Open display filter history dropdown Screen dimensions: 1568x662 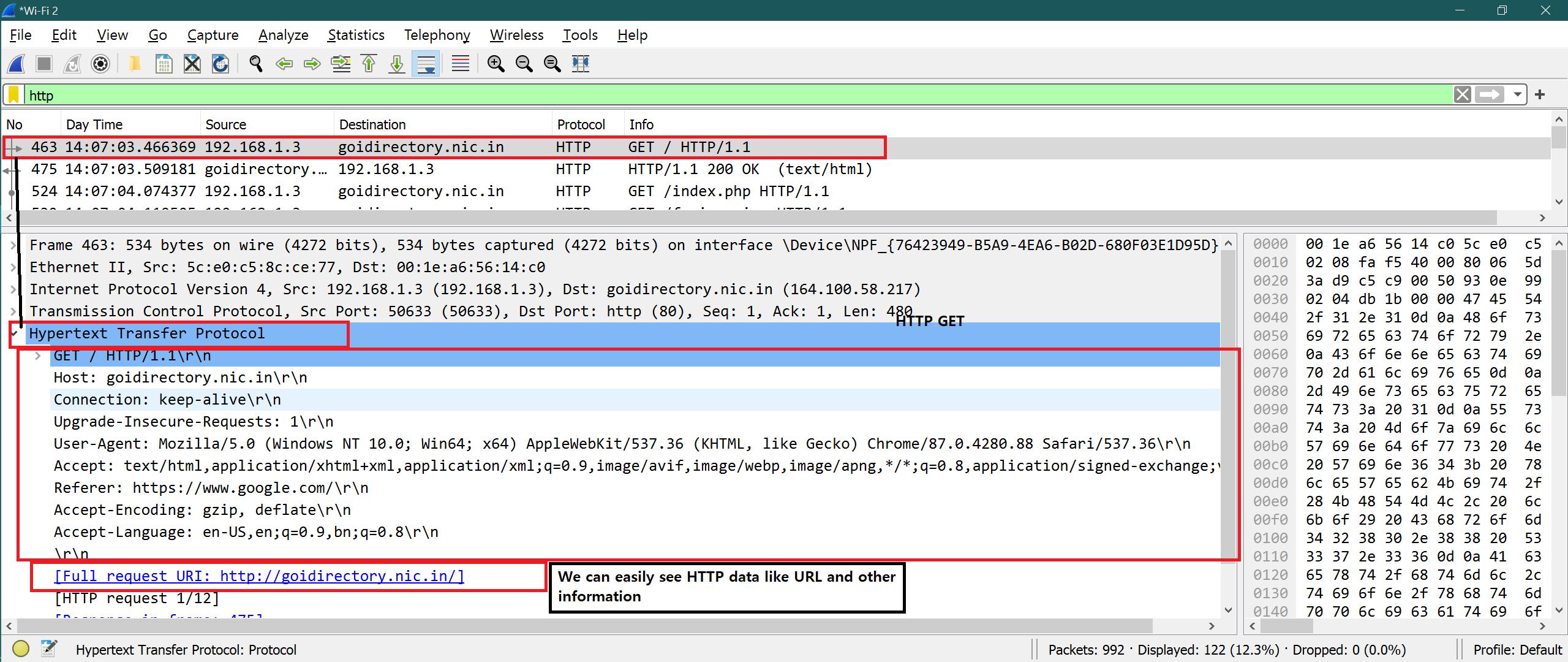click(x=1517, y=95)
